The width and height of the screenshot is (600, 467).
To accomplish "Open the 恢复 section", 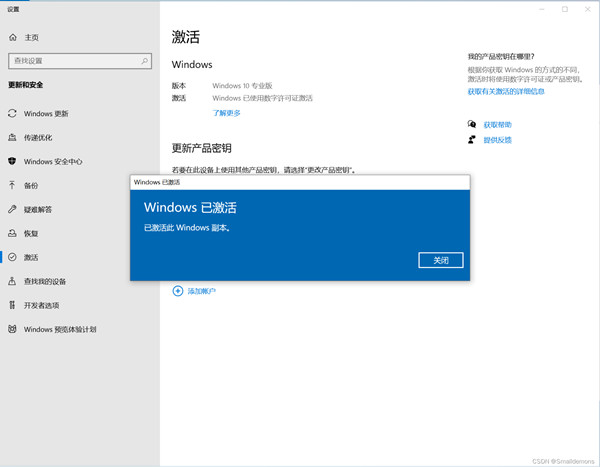I will 31,234.
